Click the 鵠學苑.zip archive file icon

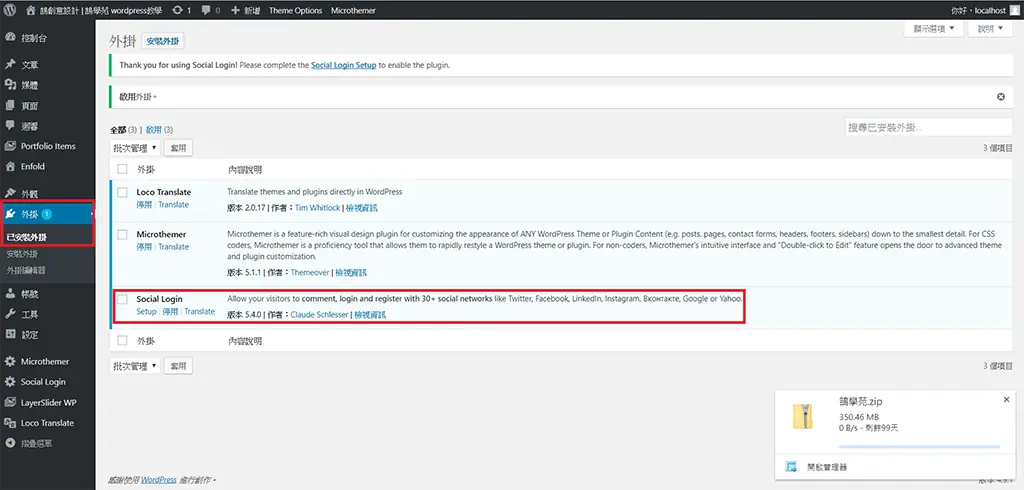click(803, 416)
